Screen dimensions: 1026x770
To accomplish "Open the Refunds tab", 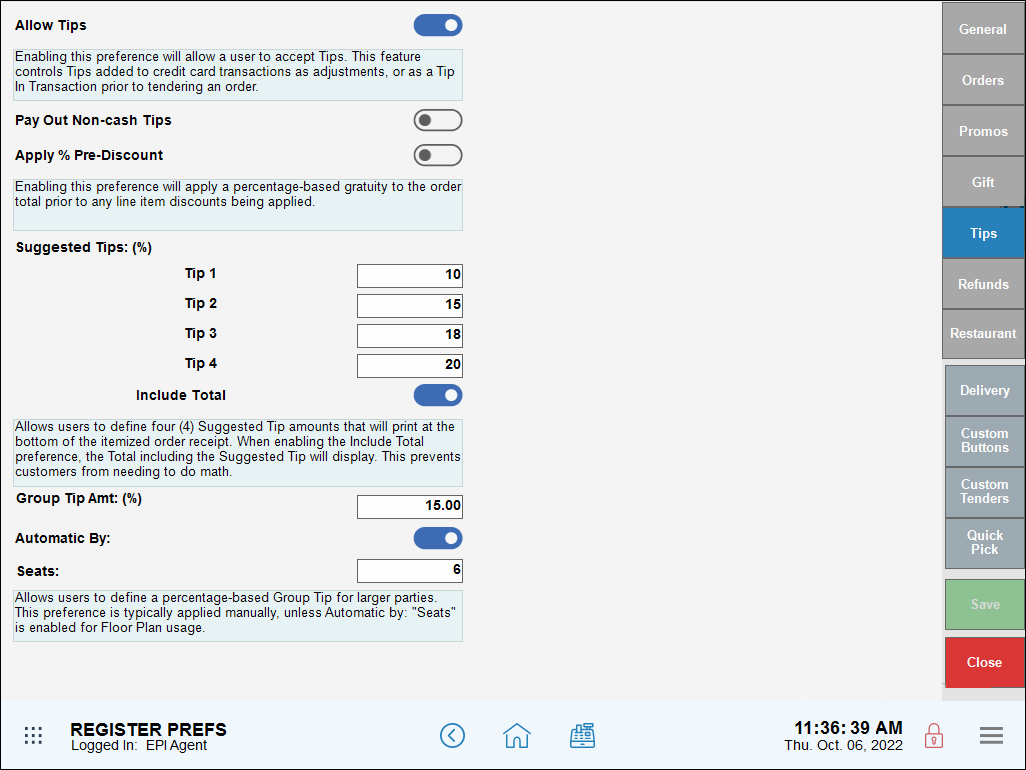I will (983, 284).
